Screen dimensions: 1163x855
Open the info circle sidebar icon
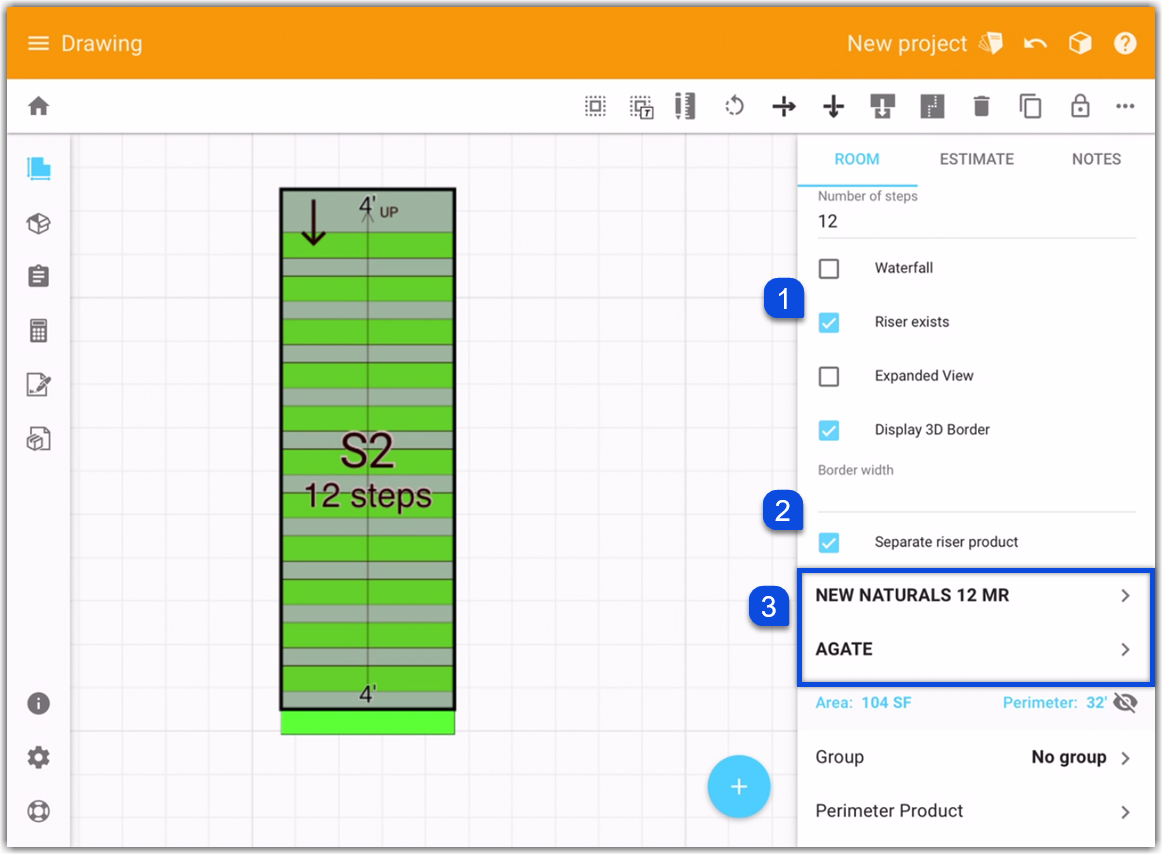39,703
